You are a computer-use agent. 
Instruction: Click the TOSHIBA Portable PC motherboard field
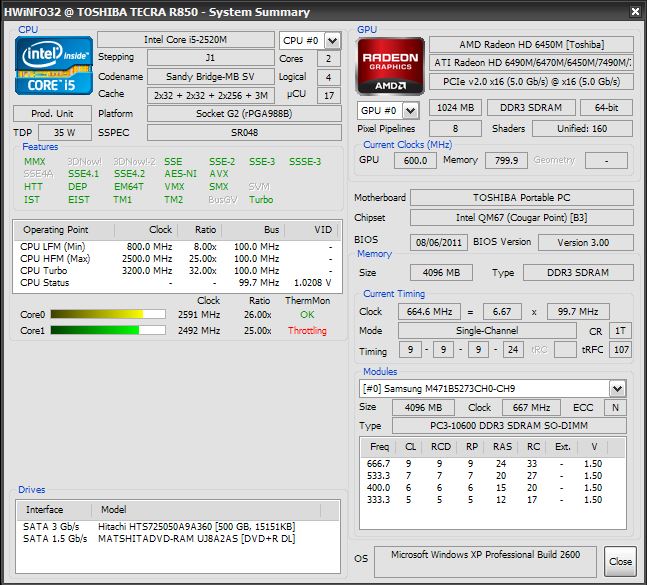tap(522, 198)
